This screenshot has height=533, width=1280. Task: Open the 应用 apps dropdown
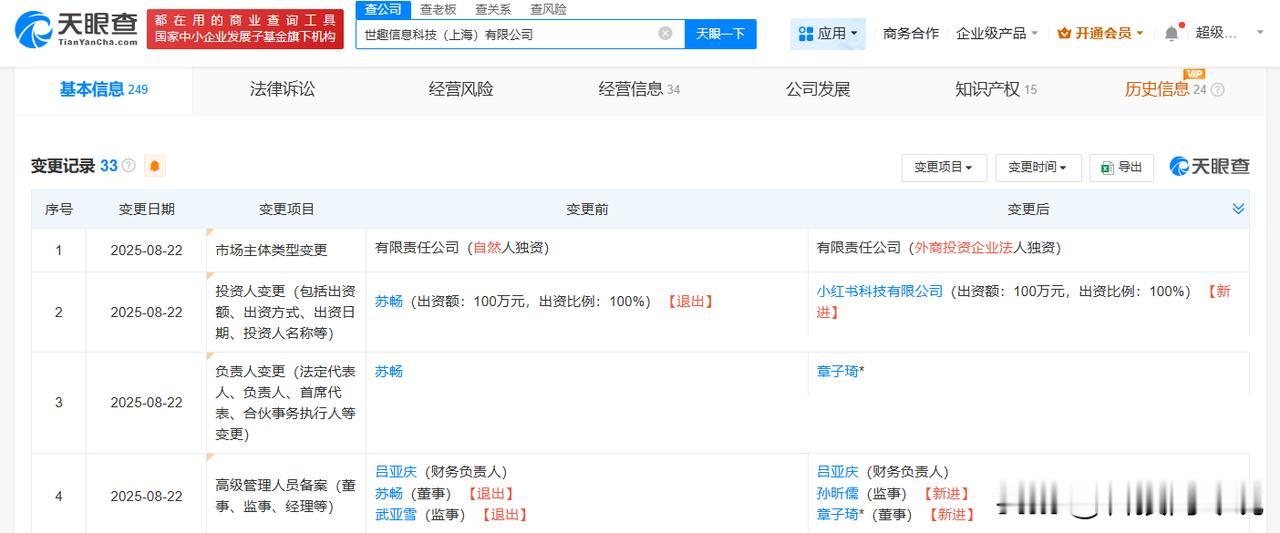[x=828, y=33]
